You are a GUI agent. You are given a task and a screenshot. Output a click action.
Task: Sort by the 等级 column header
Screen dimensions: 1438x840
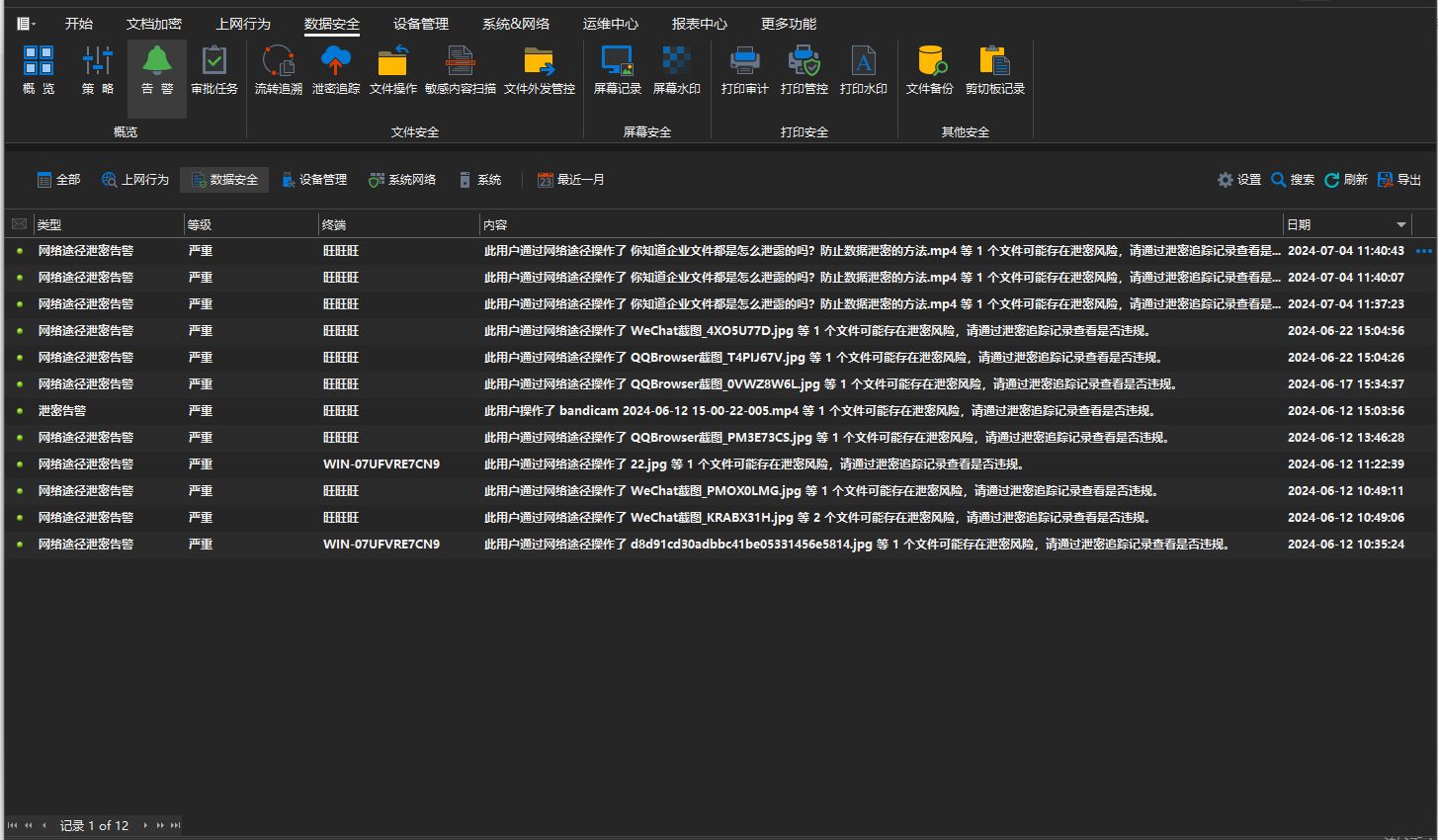coord(251,224)
